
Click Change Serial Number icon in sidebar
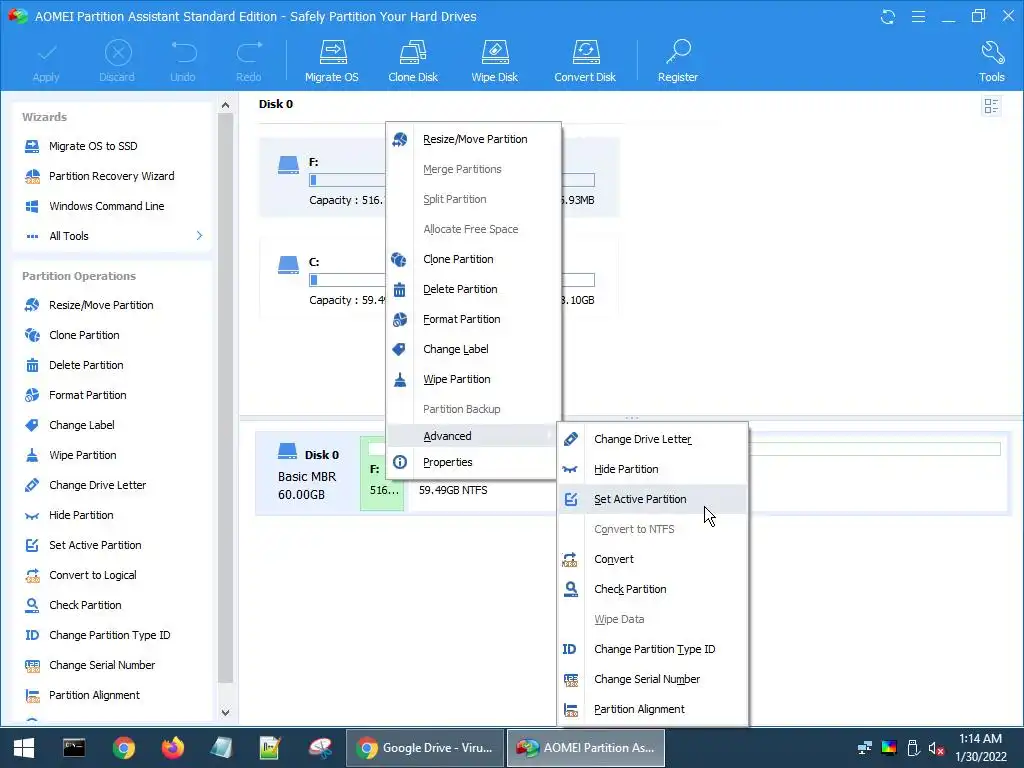tap(32, 665)
